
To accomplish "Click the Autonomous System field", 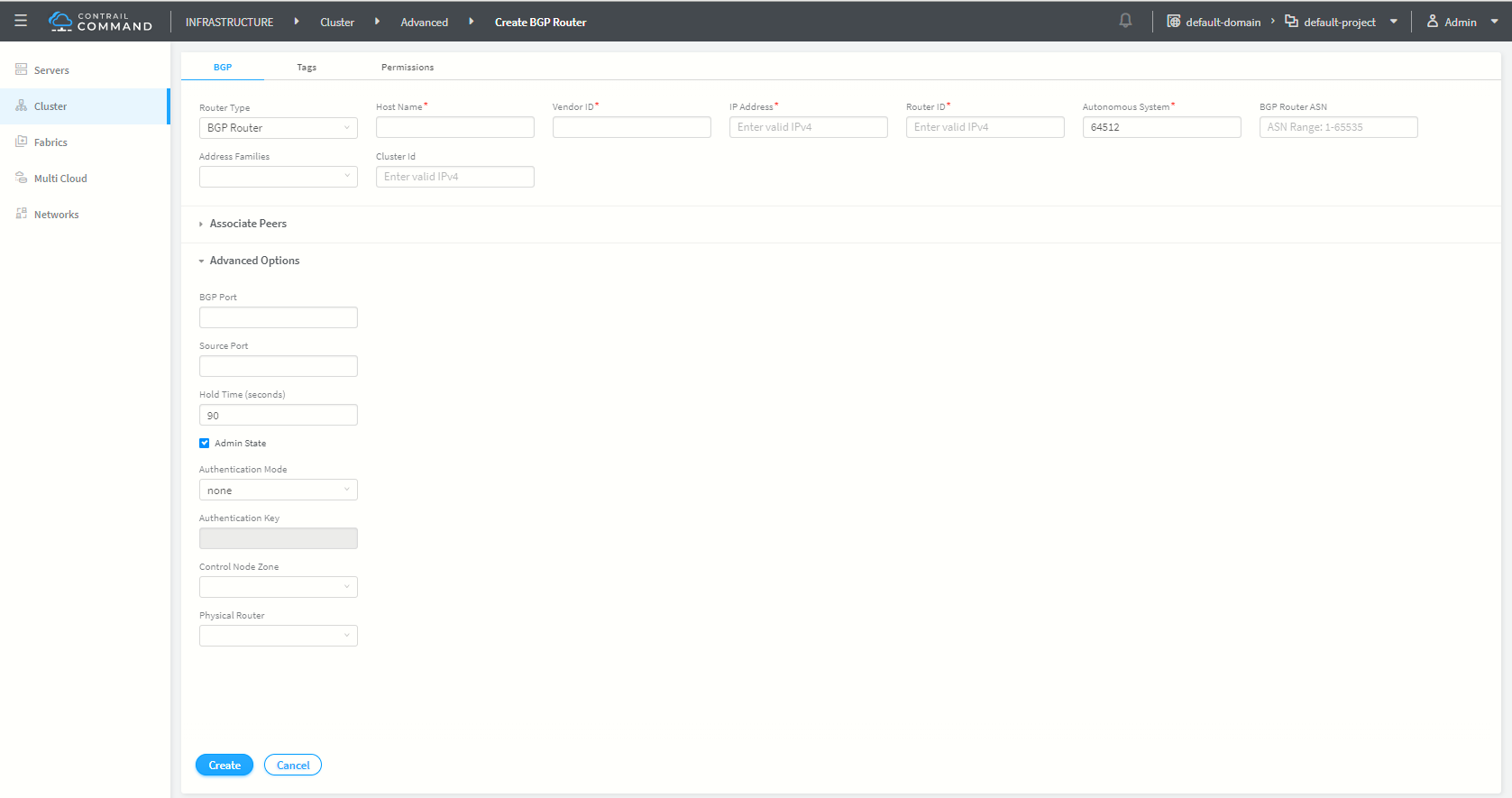I will tap(1162, 127).
